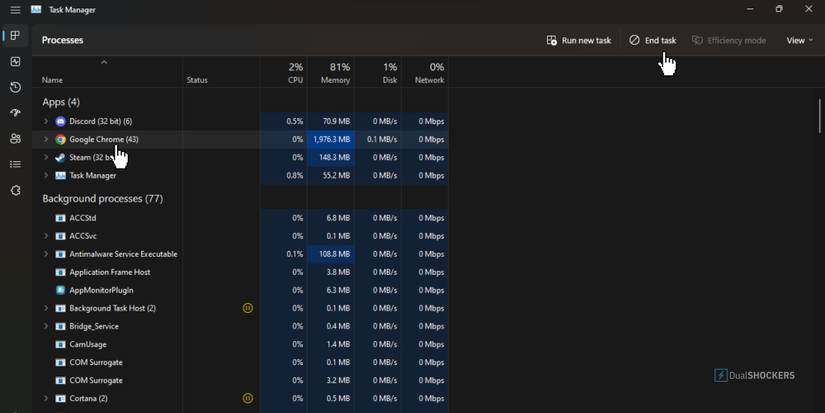Click the Steam app icon
Screen dimensions: 825x413
pyautogui.click(x=61, y=157)
